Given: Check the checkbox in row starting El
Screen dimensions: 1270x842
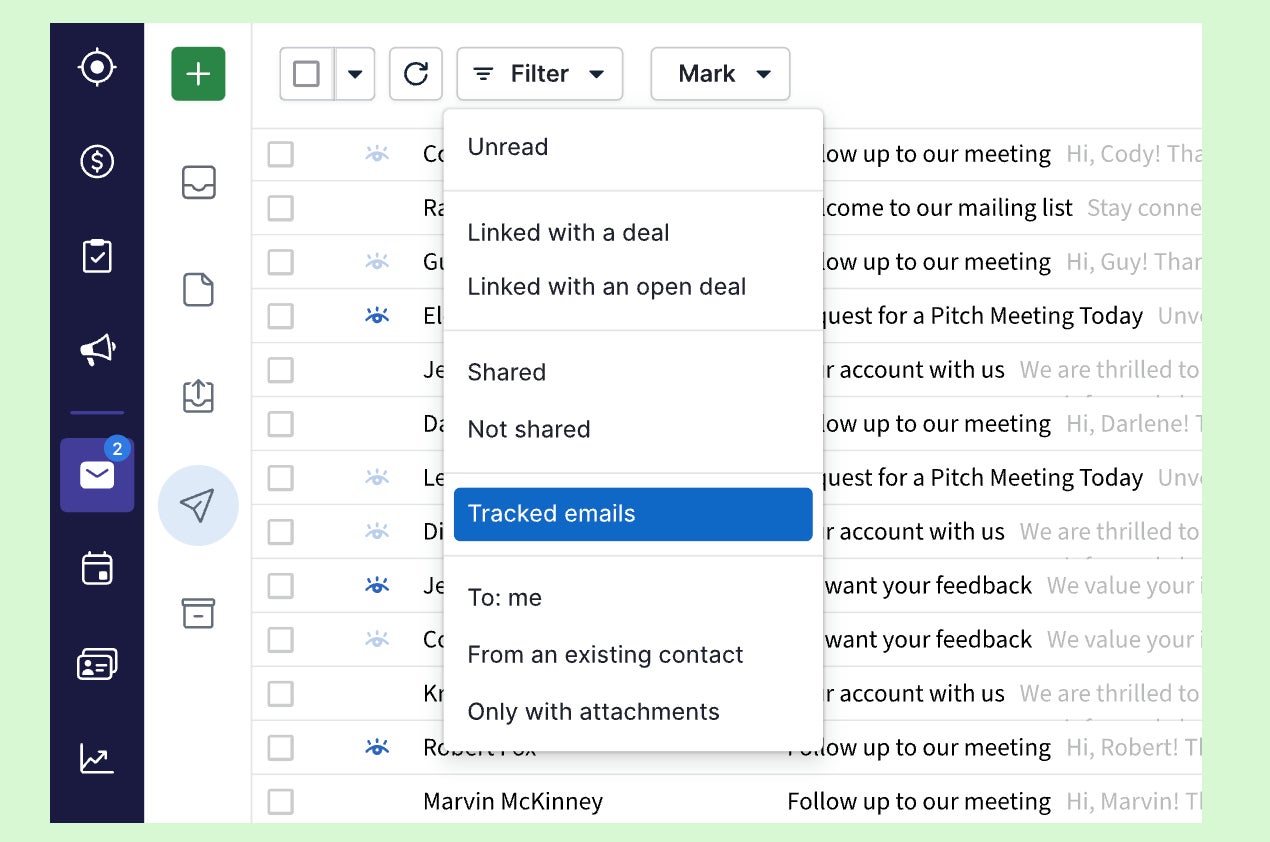Looking at the screenshot, I should (280, 316).
